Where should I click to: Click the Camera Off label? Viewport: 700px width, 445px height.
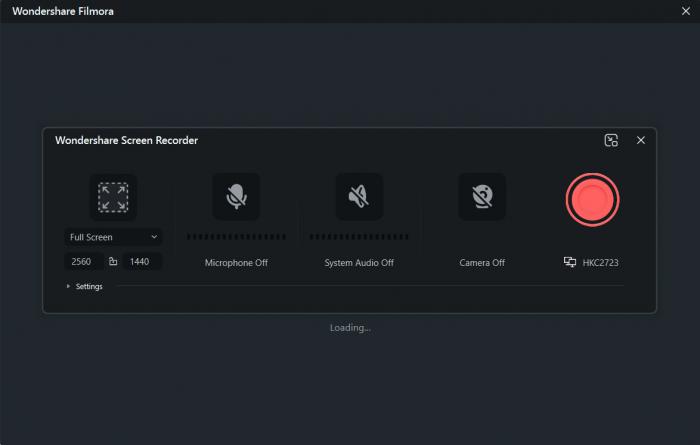[482, 263]
